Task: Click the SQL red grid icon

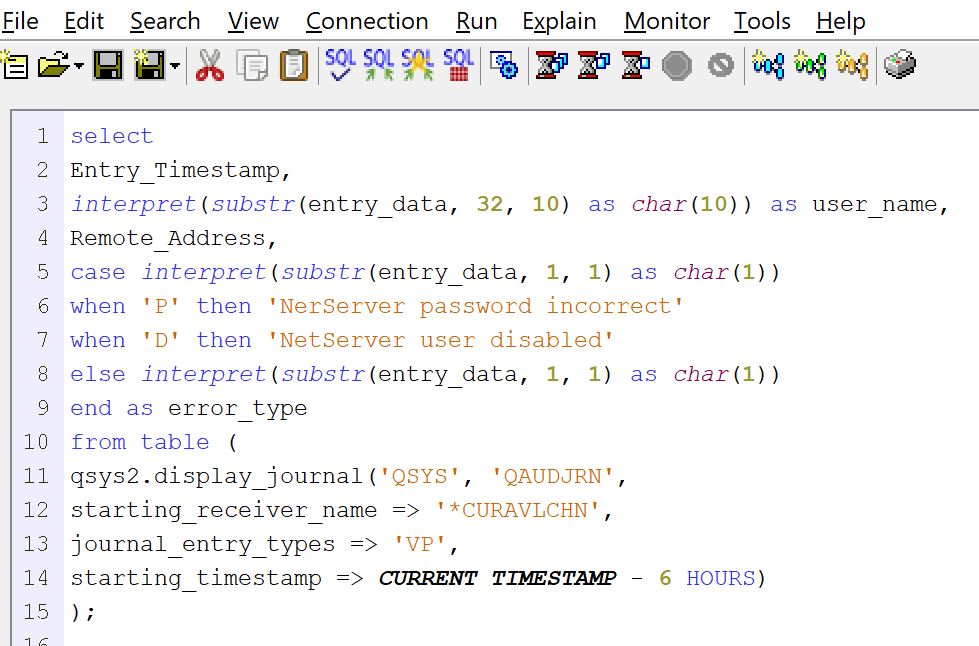Action: click(458, 66)
